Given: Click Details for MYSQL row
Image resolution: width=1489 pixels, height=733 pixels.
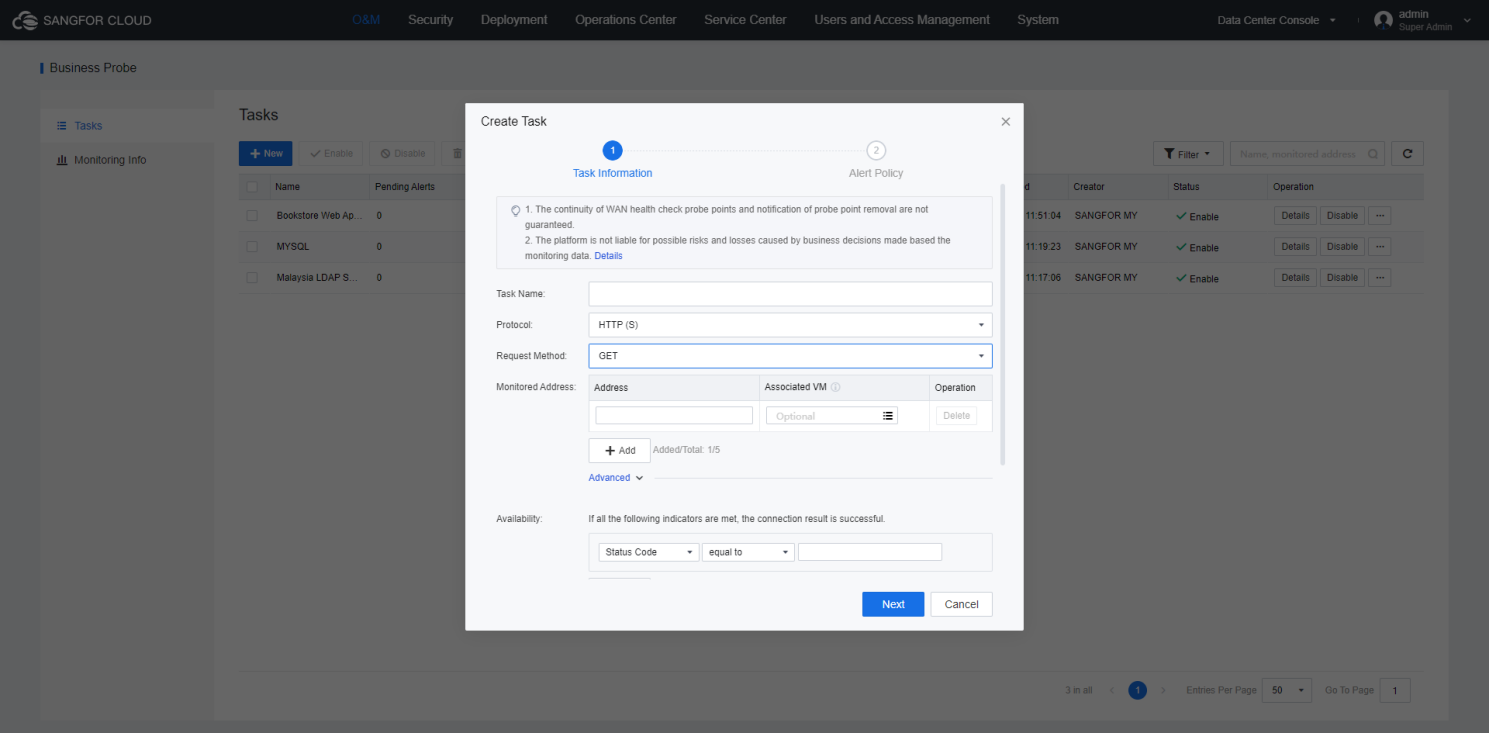Looking at the screenshot, I should [1295, 247].
